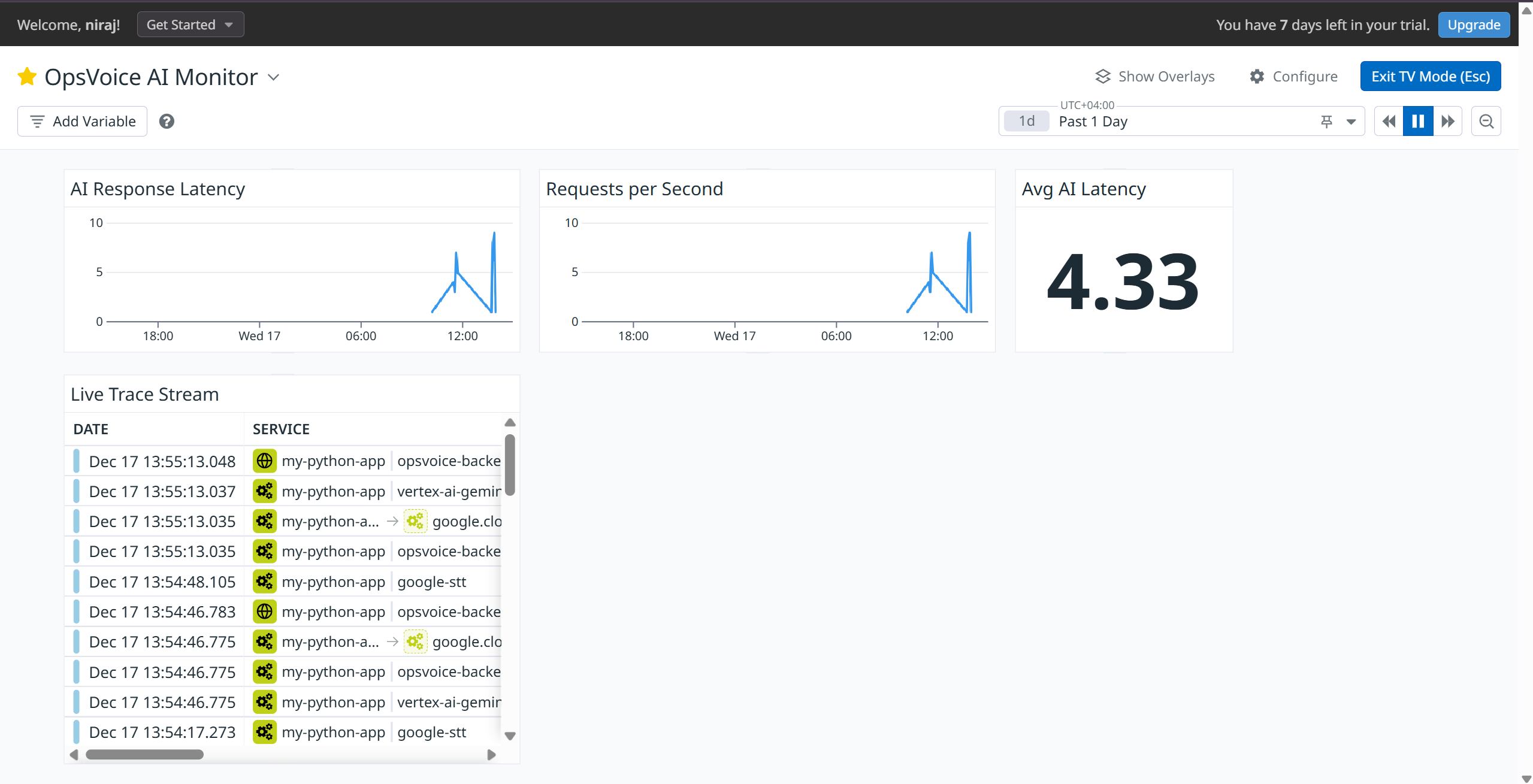Screen dimensions: 1533x784
Task: Pause live dashboard updates
Action: [1417, 122]
